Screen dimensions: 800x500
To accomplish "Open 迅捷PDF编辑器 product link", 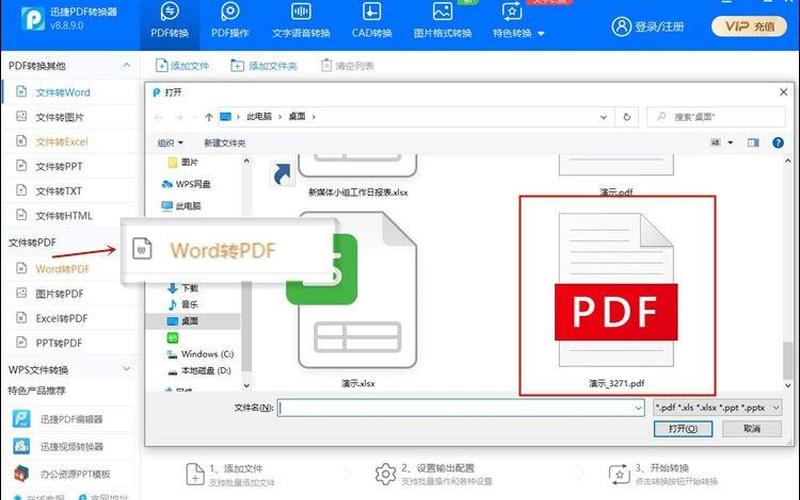I will pyautogui.click(x=57, y=419).
